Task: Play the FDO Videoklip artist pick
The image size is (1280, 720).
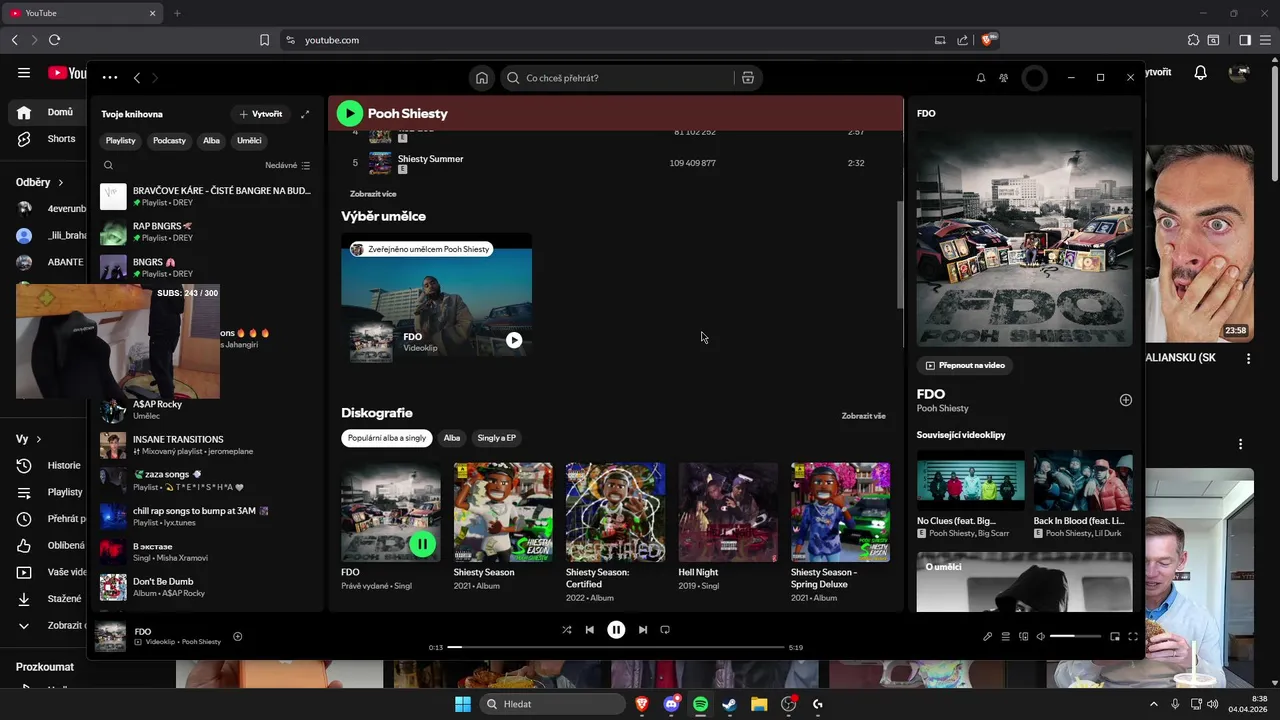Action: point(513,340)
